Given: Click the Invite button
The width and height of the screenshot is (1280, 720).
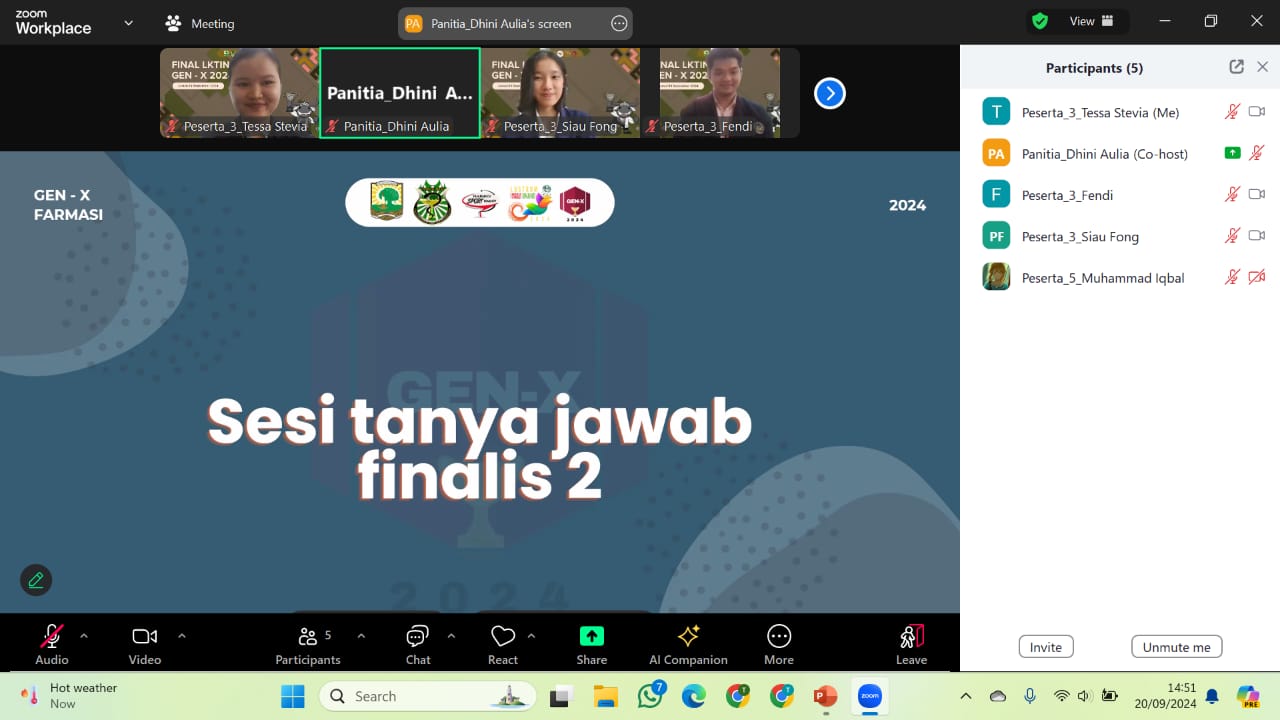Looking at the screenshot, I should click(1046, 647).
